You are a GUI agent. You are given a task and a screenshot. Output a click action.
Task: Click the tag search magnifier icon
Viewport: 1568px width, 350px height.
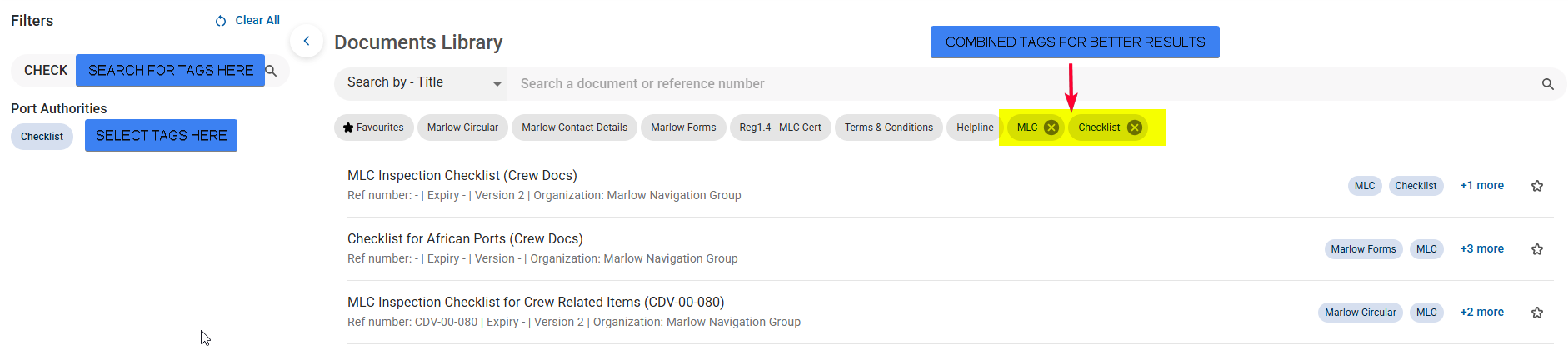click(x=271, y=71)
